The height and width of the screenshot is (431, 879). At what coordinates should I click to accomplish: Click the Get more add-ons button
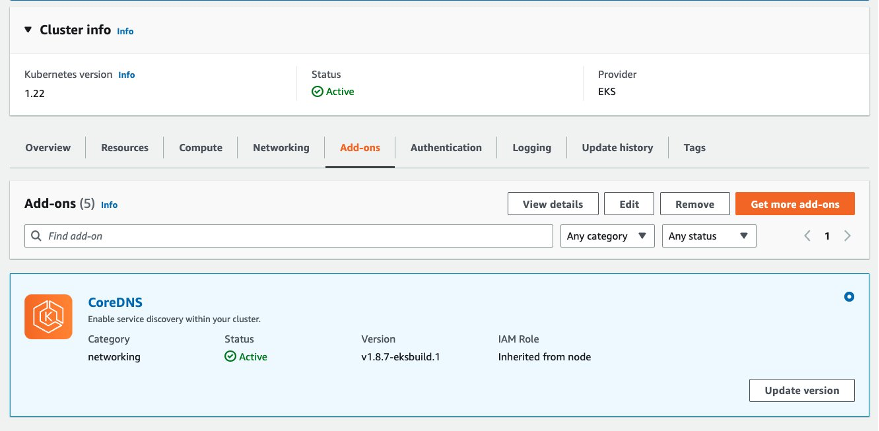(x=794, y=204)
